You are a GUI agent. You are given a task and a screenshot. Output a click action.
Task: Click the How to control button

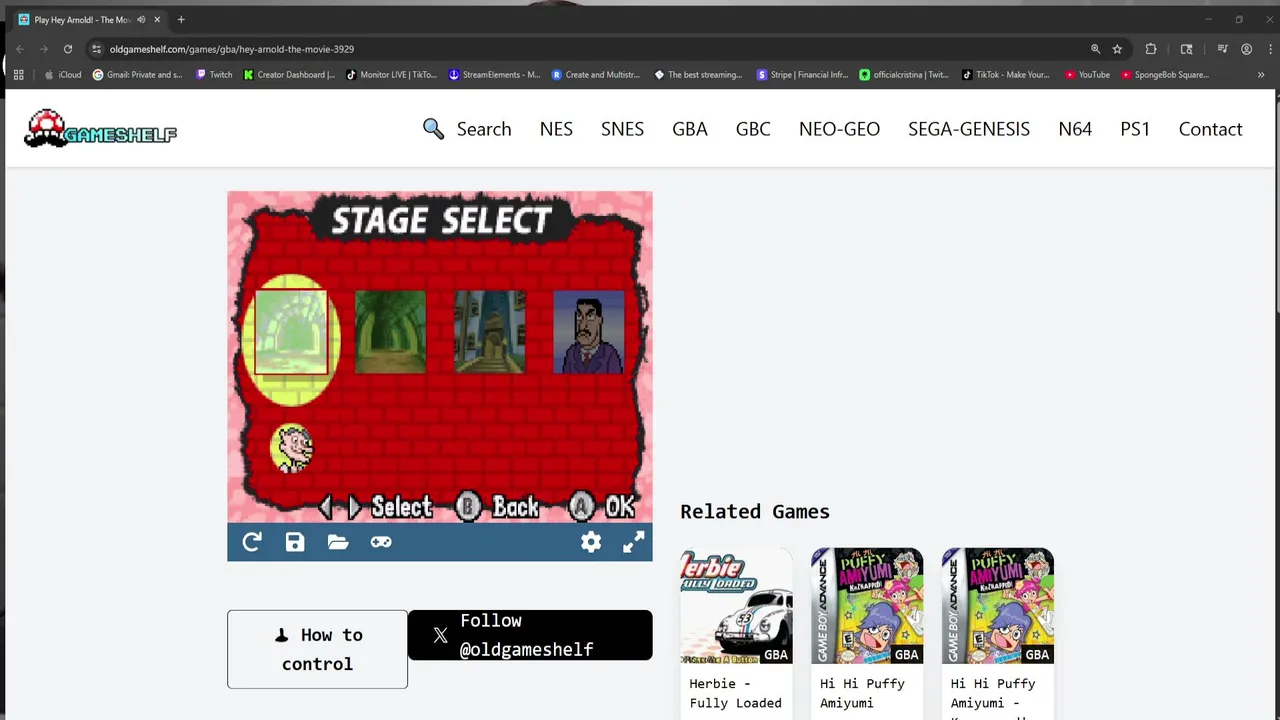(x=317, y=649)
